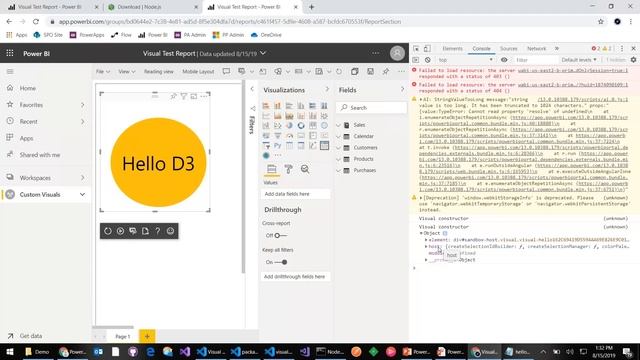Viewport: 640px width, 360px height.
Task: Collapse the left navigation hamburger menu
Action: pos(10,71)
